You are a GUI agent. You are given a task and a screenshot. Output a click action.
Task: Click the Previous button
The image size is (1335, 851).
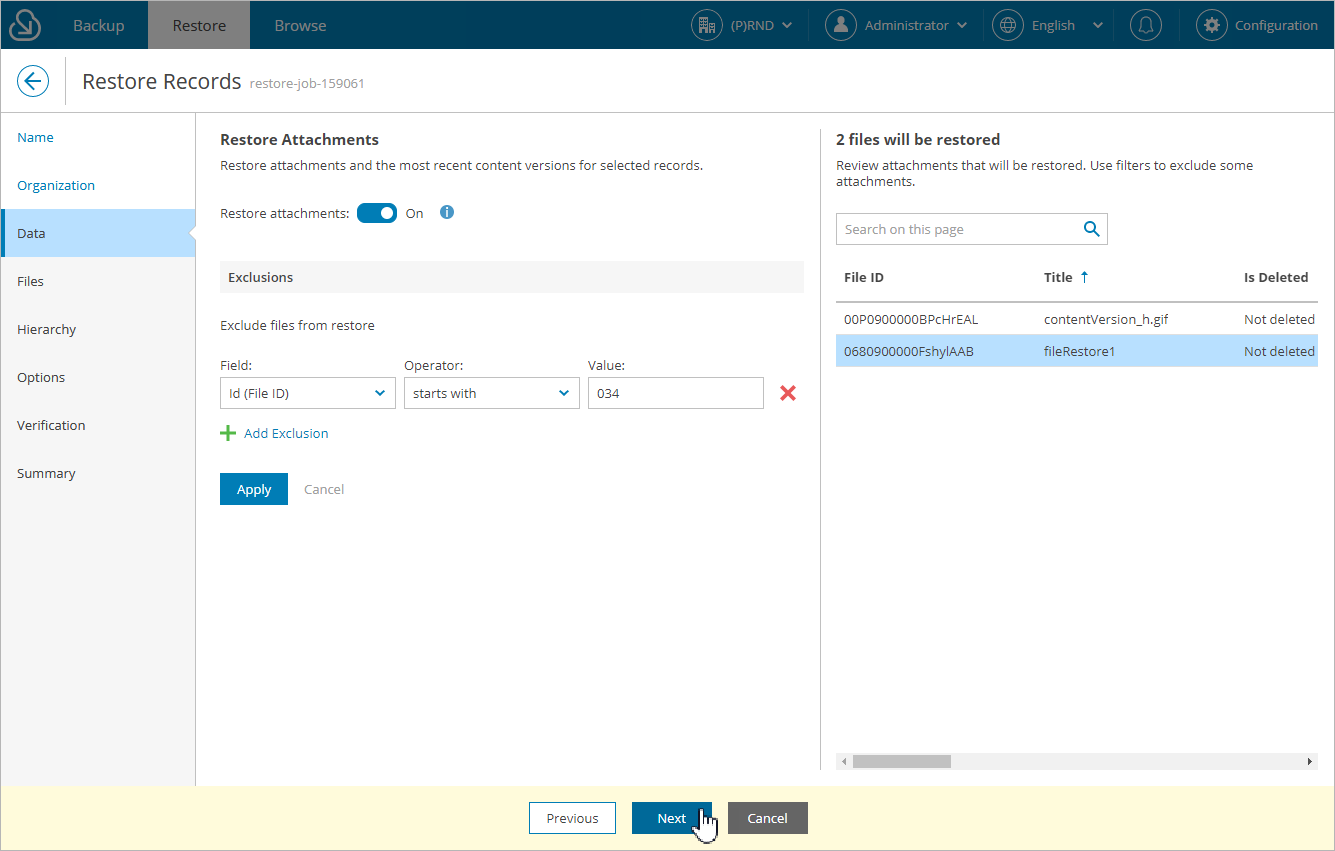coord(572,818)
